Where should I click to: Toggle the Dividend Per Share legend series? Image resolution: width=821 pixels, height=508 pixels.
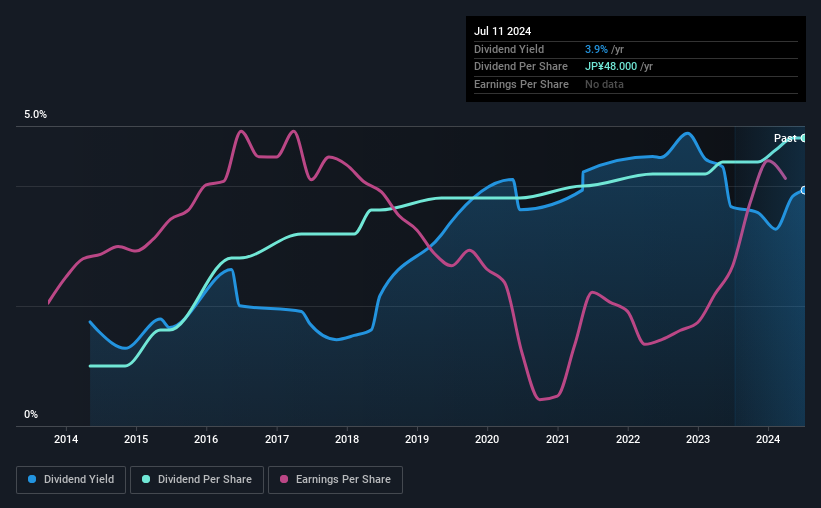pos(197,479)
